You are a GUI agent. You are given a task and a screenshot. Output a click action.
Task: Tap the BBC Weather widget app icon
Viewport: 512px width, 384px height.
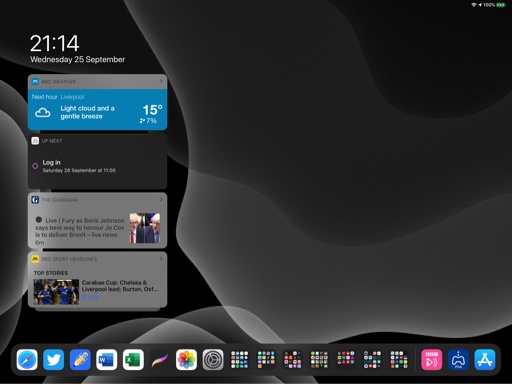35,82
